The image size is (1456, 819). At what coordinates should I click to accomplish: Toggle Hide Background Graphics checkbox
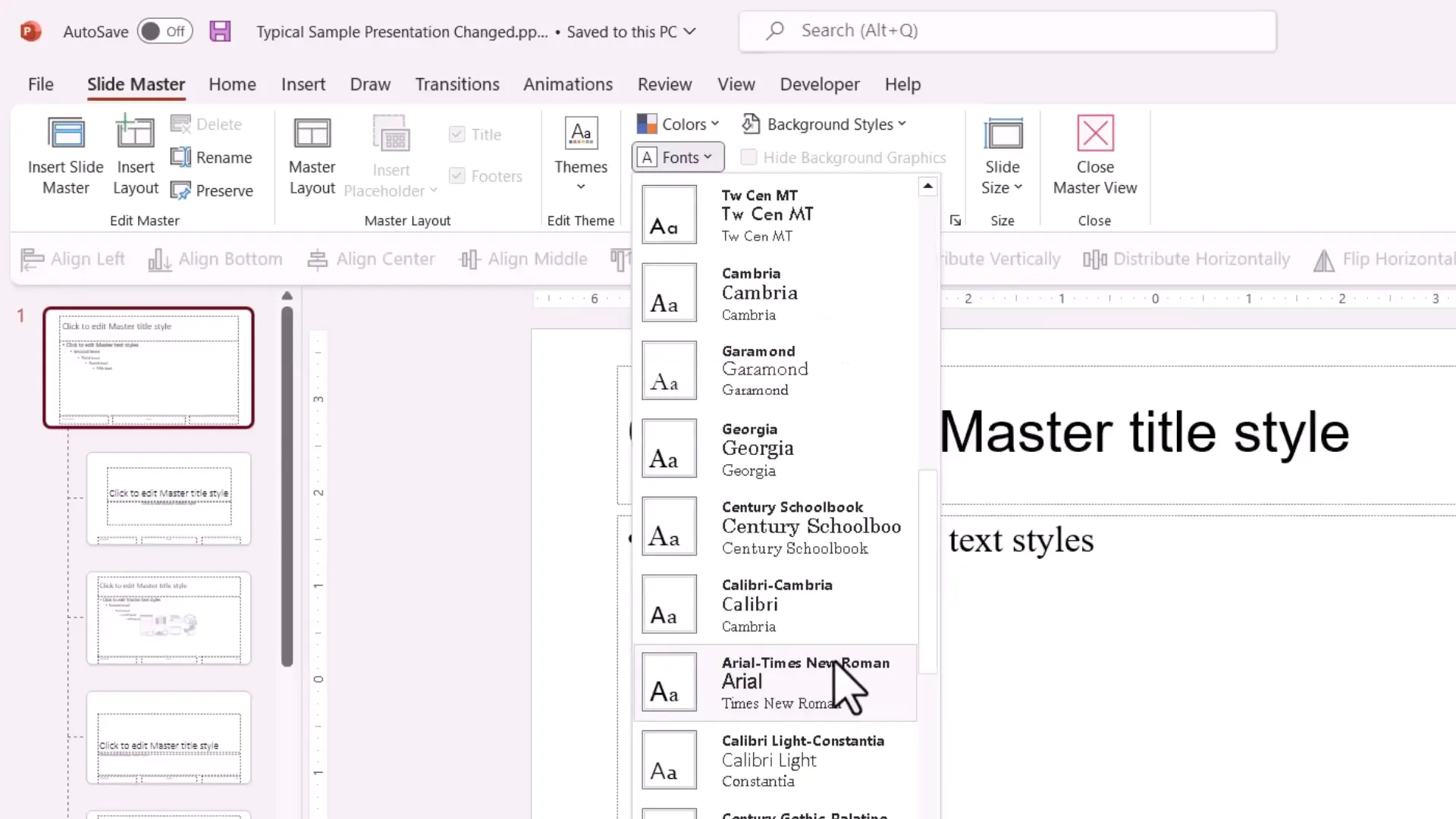click(x=748, y=157)
